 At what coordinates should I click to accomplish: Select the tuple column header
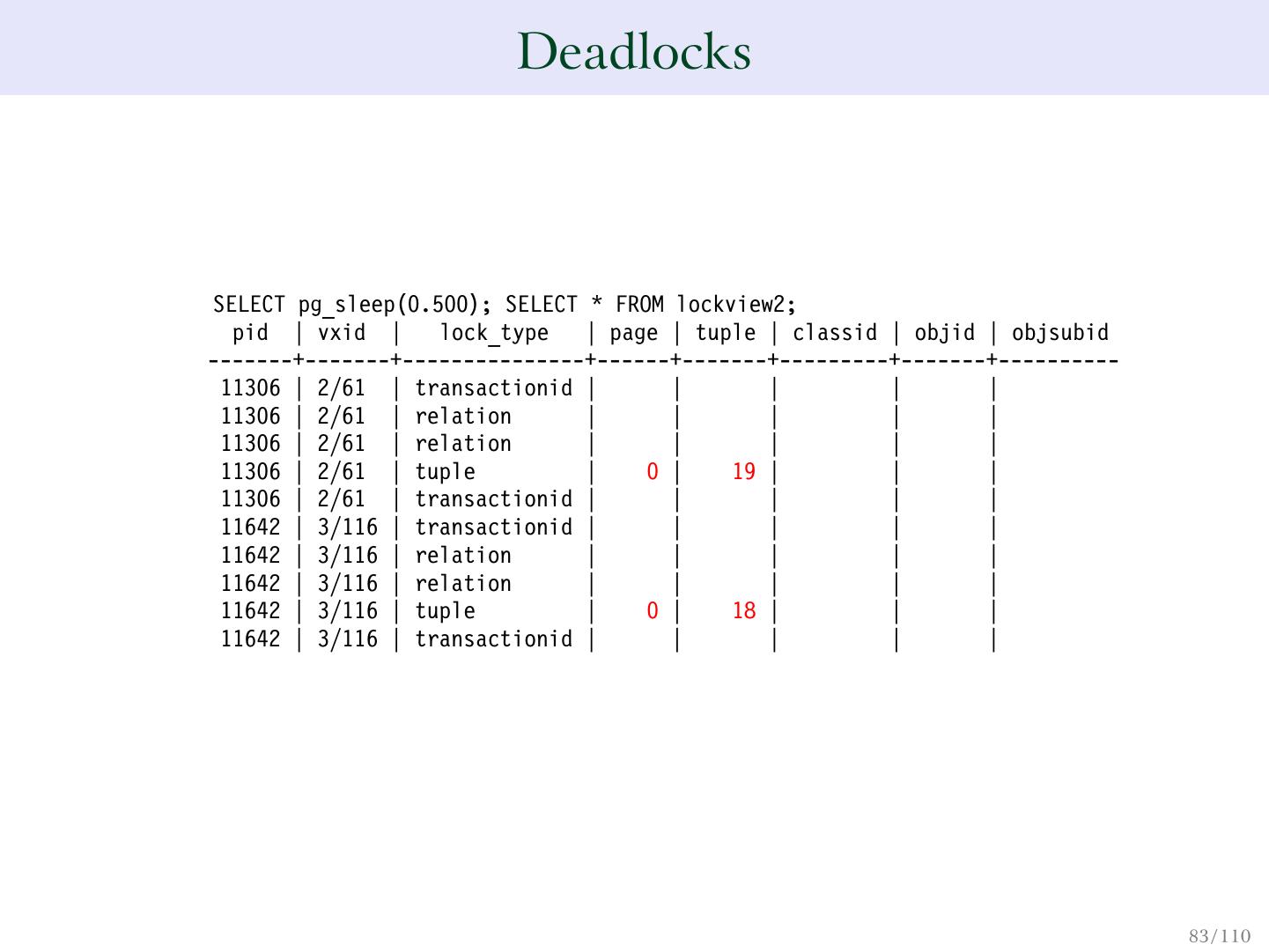726,333
